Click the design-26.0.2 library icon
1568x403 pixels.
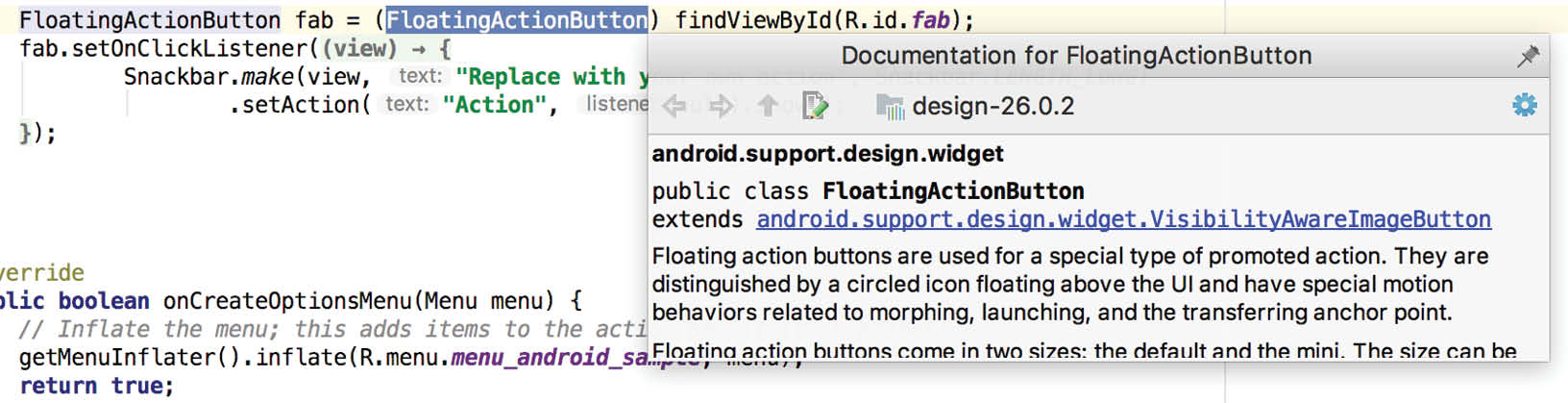pyautogui.click(x=890, y=106)
